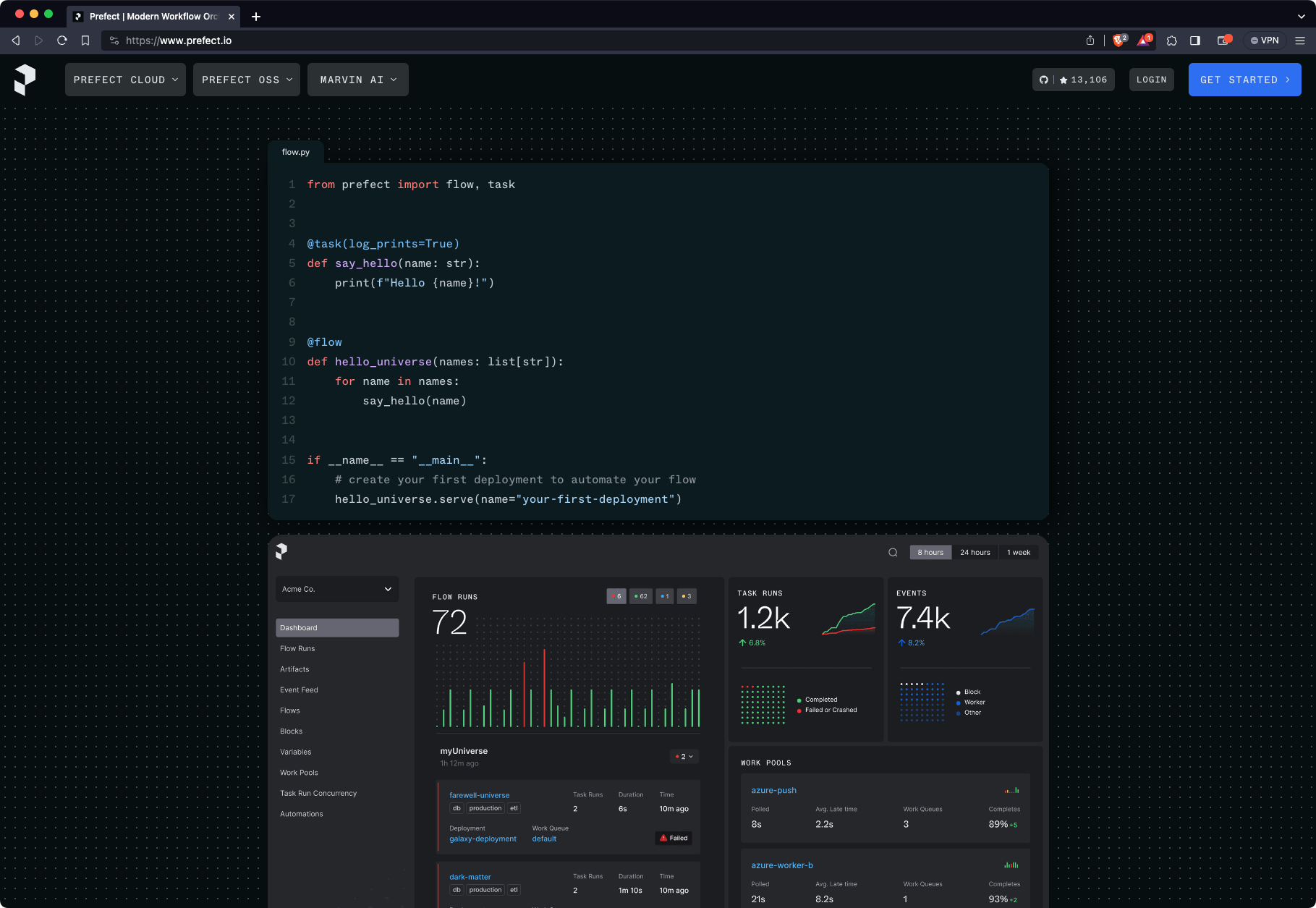Expand the Acme Co. workspace selector
Screen dimensions: 1316x908
337,589
